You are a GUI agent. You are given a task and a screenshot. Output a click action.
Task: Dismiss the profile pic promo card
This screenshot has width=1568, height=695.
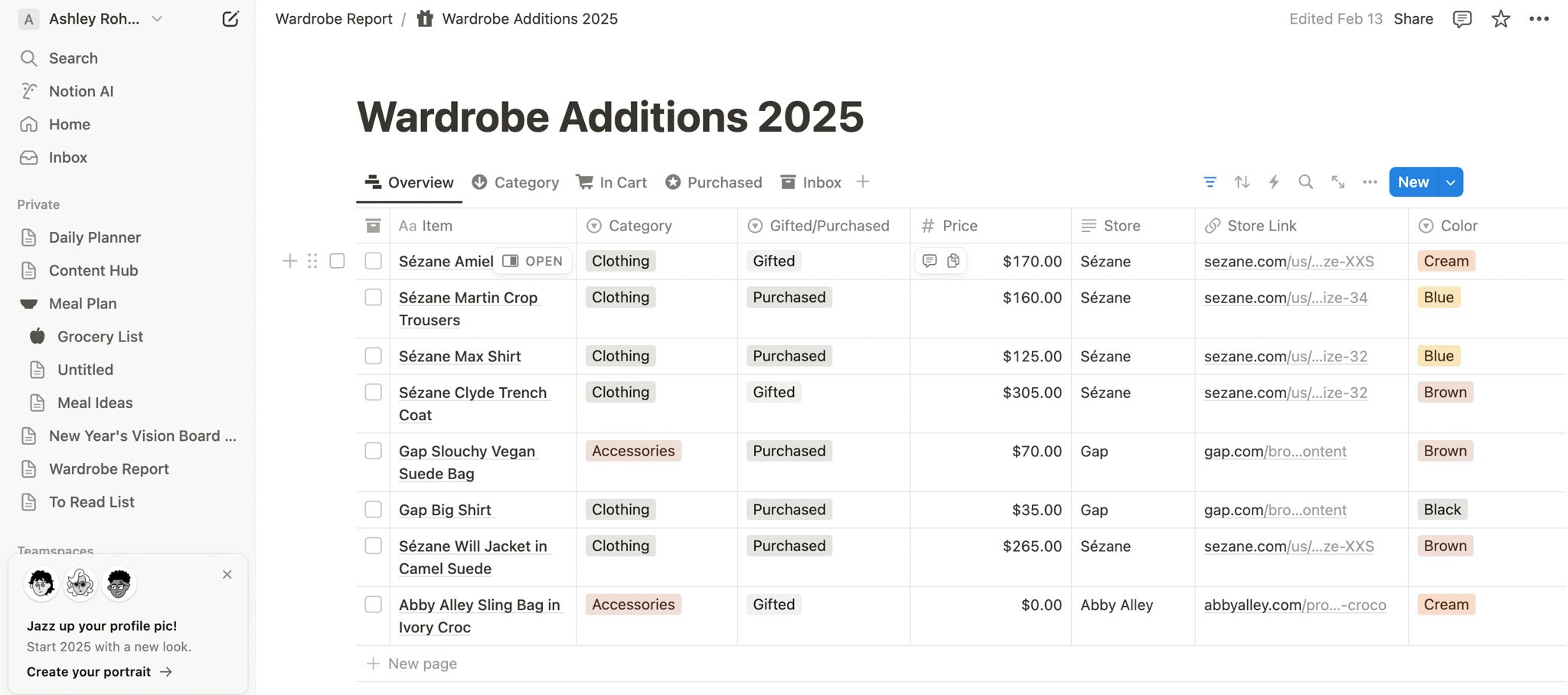tap(227, 574)
